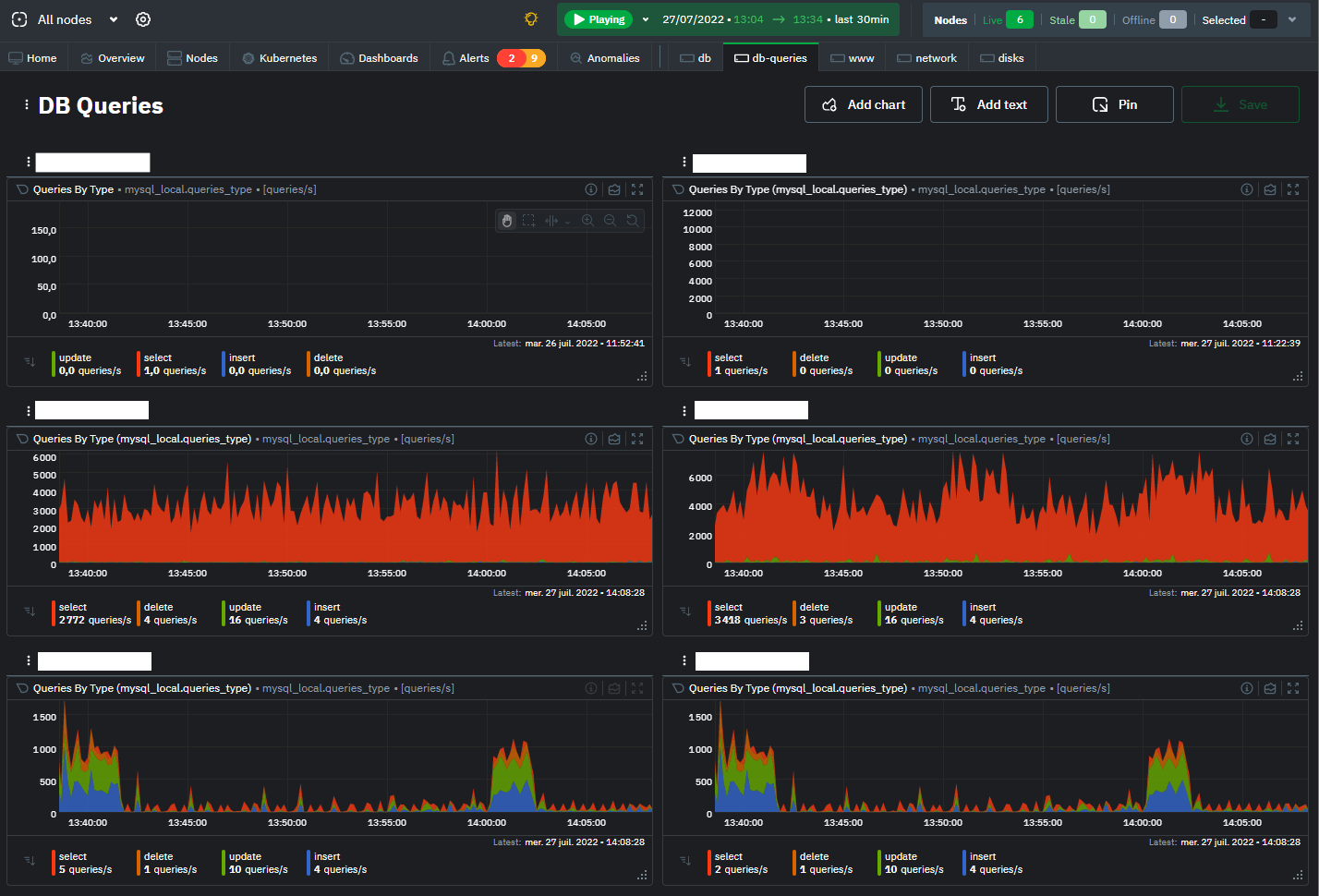Open fullscreen for the top-right chart
This screenshot has height=896, width=1319.
click(x=1293, y=189)
